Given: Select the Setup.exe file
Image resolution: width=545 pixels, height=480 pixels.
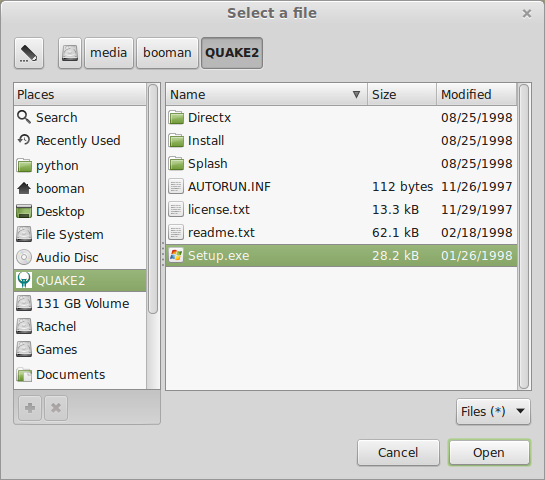Looking at the screenshot, I should point(342,255).
